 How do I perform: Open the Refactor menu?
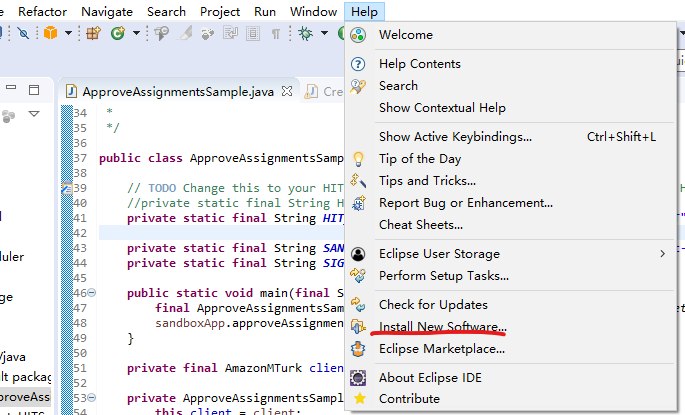42,12
